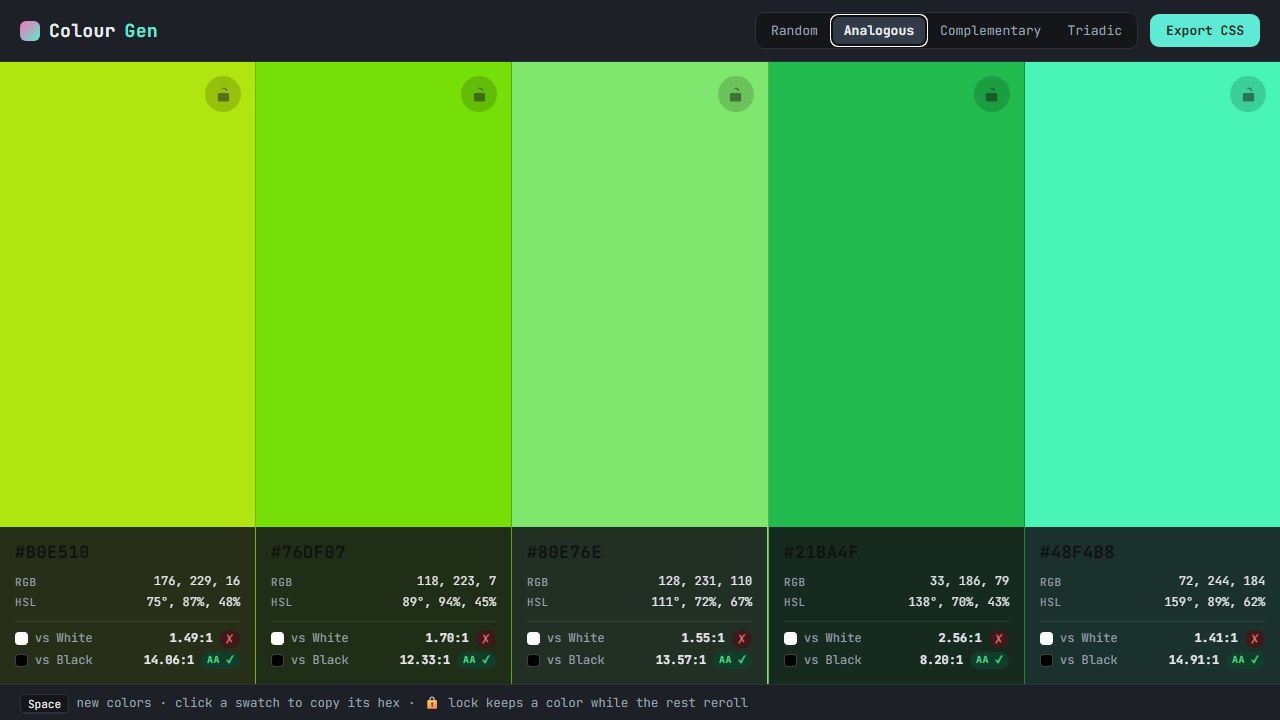1280x720 pixels.
Task: Click the #76DF07 hex code text
Action: point(308,552)
